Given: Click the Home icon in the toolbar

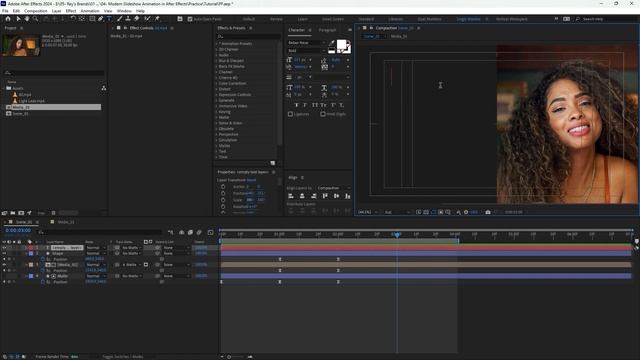Looking at the screenshot, I should point(8,19).
